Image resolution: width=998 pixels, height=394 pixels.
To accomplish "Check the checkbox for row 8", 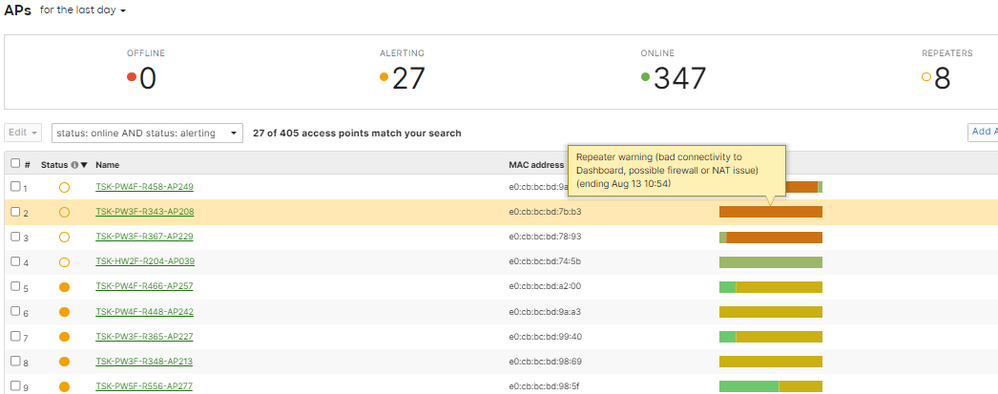I will tap(15, 361).
